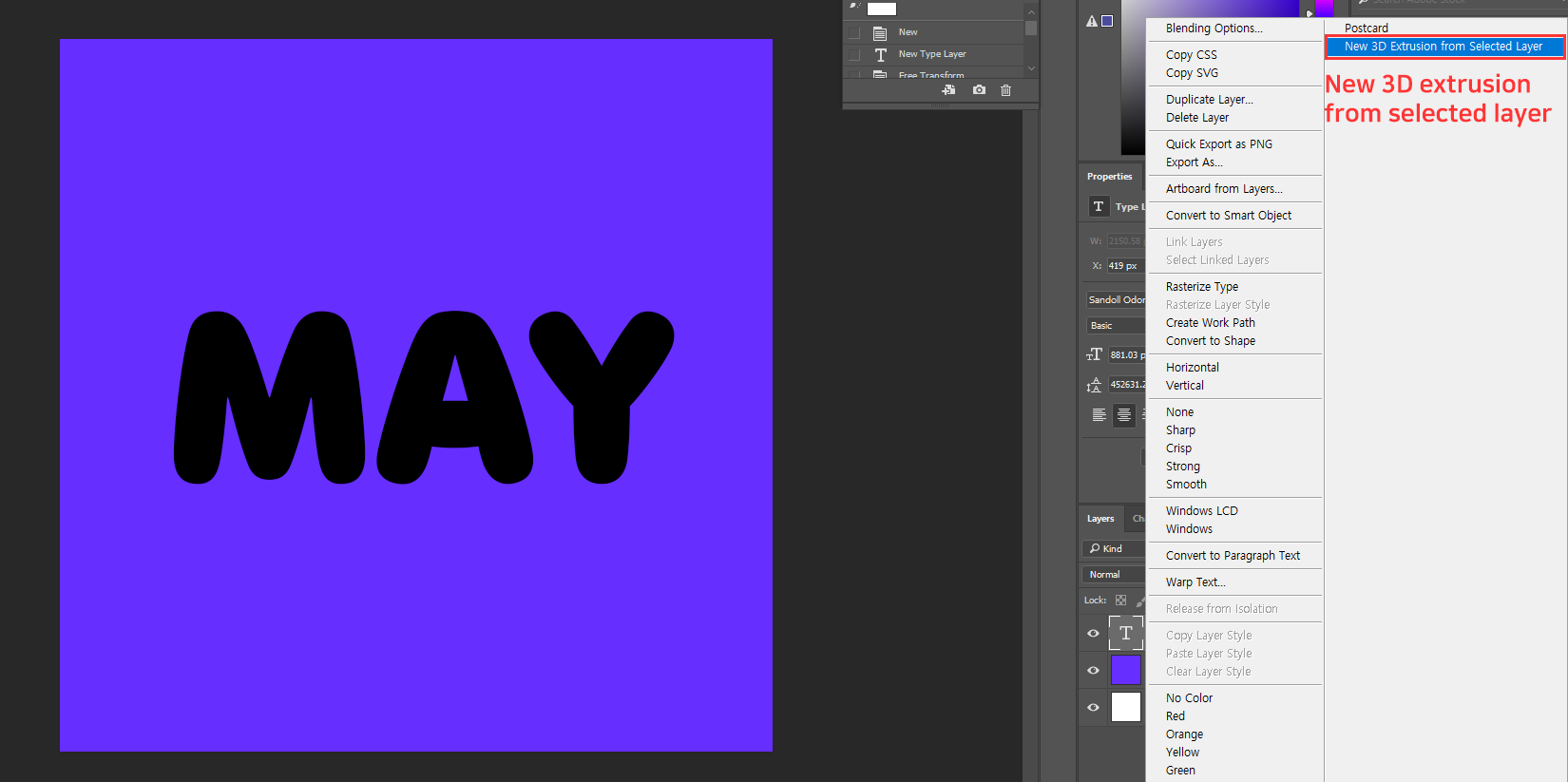Choose Copy SVG menu entry
Screen dimensions: 1568x782
[x=1192, y=73]
